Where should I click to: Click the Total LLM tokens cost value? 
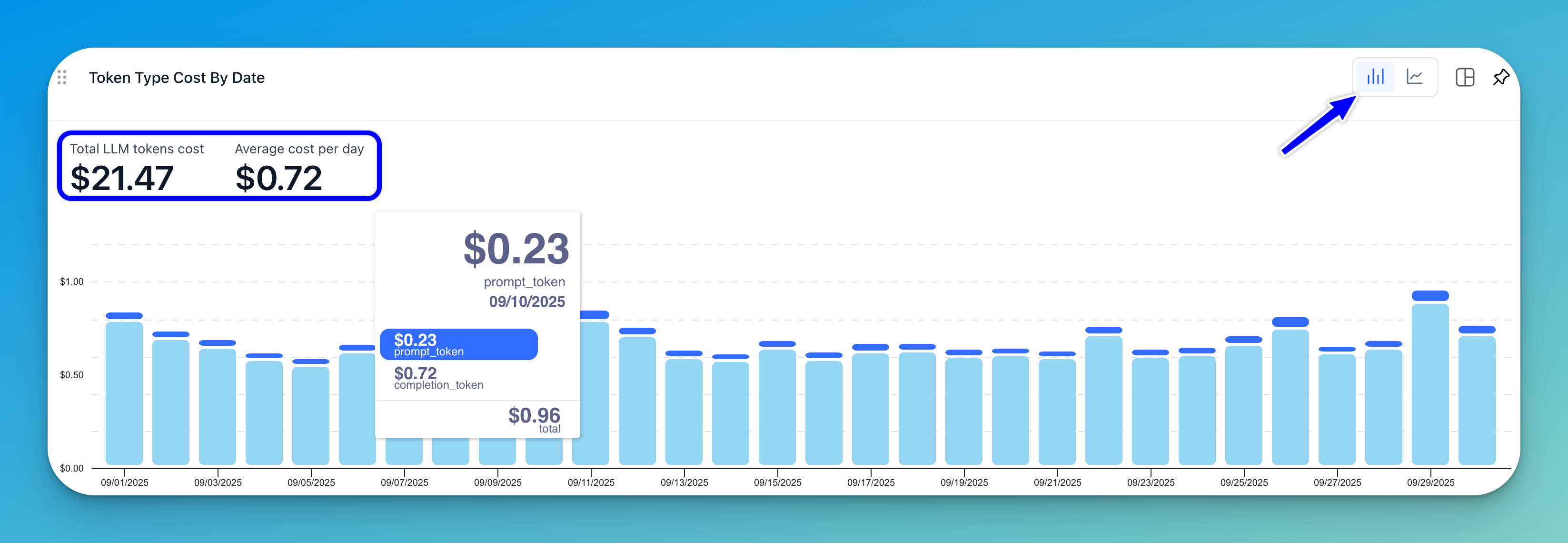(x=122, y=178)
